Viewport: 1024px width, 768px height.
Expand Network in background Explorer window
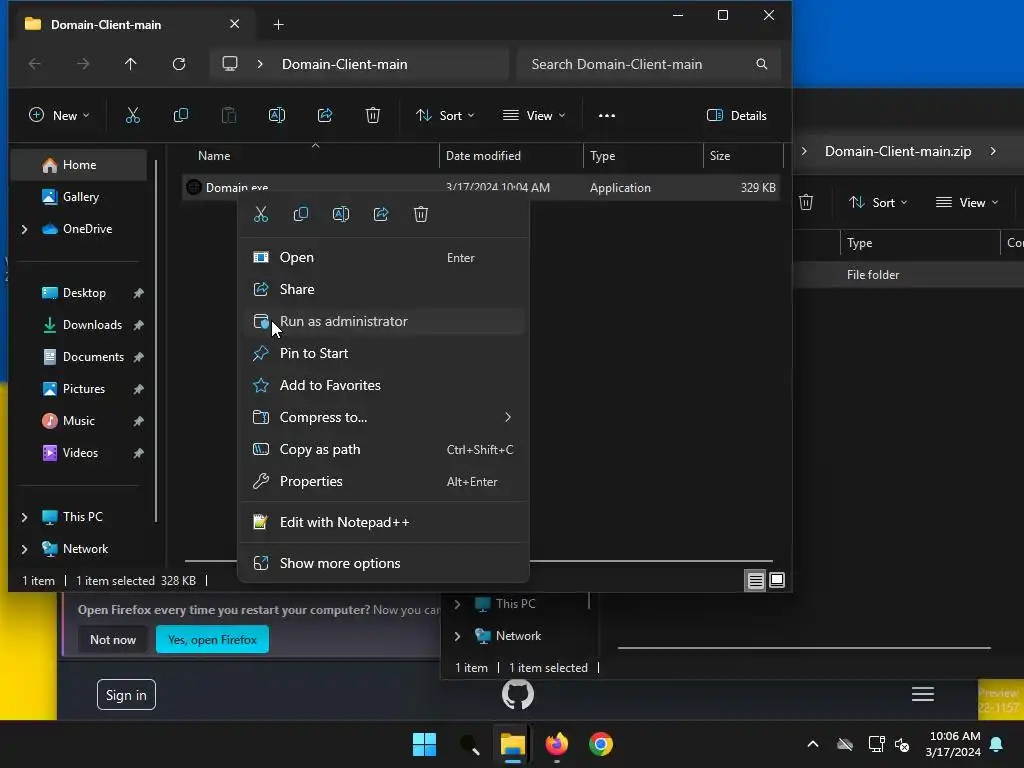[457, 636]
